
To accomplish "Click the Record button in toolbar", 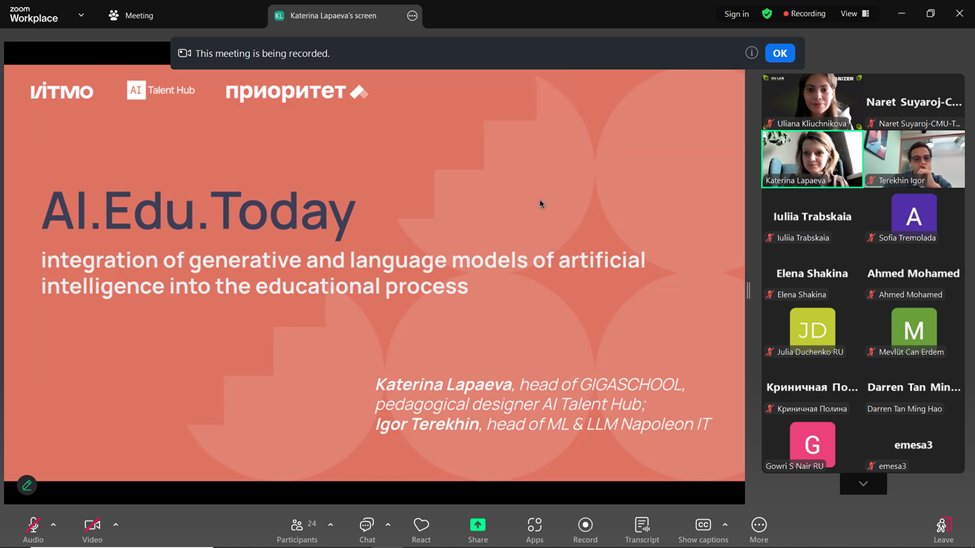I will coord(585,530).
